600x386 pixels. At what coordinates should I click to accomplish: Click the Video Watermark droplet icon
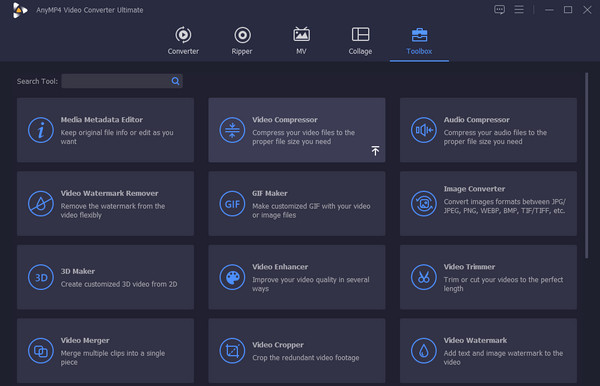click(424, 351)
